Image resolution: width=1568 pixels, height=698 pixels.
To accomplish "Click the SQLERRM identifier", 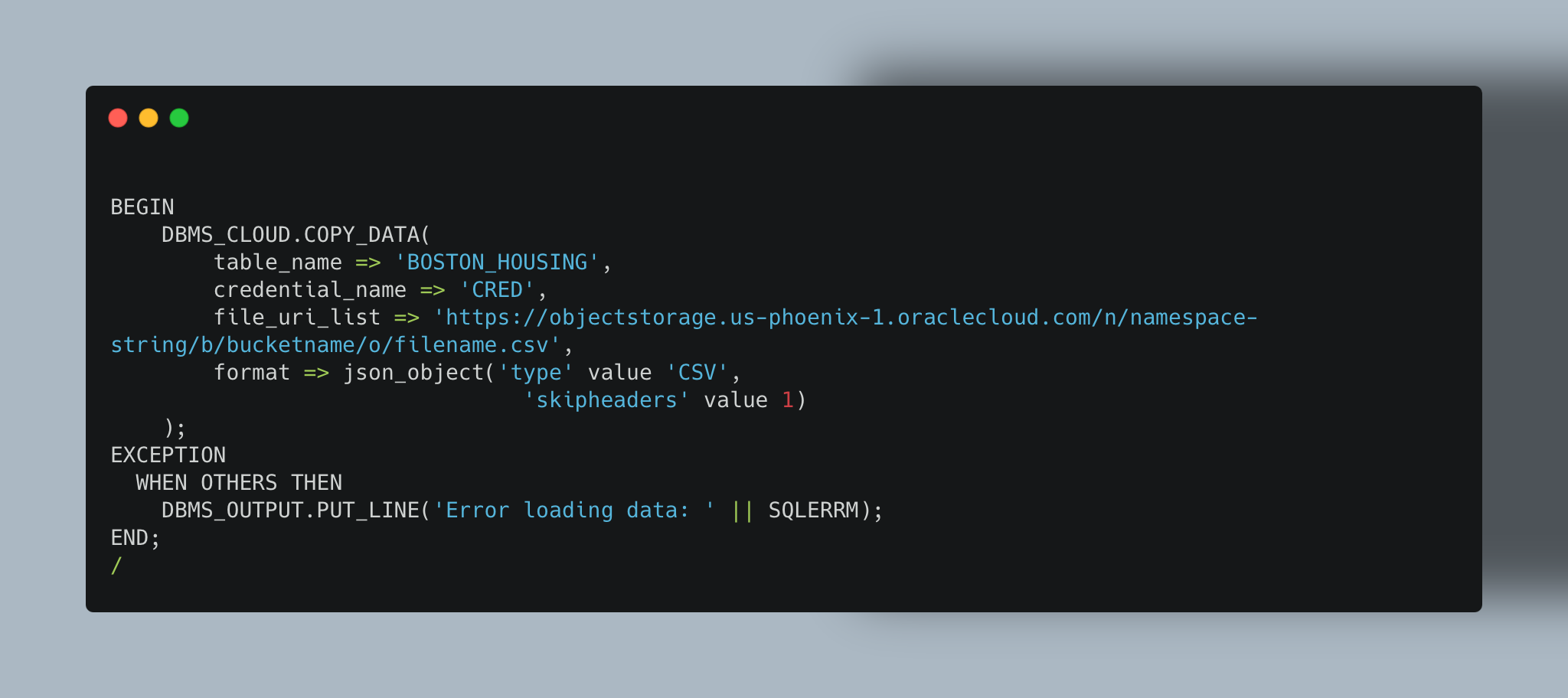I will (x=814, y=510).
